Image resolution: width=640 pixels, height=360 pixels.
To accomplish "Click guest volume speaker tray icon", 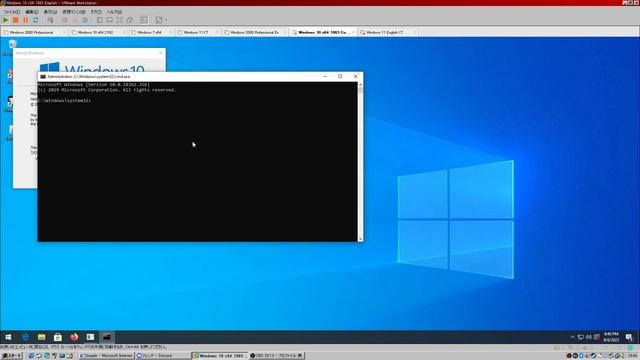I will [x=589, y=337].
